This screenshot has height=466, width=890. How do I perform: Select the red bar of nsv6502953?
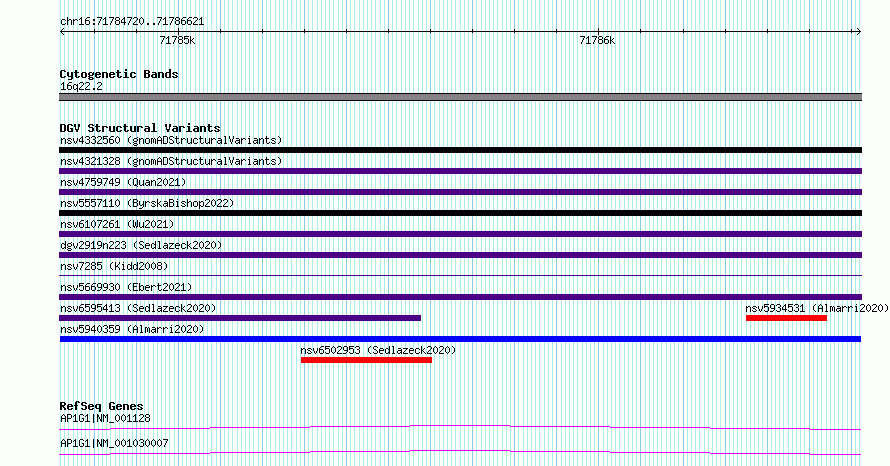pyautogui.click(x=366, y=360)
